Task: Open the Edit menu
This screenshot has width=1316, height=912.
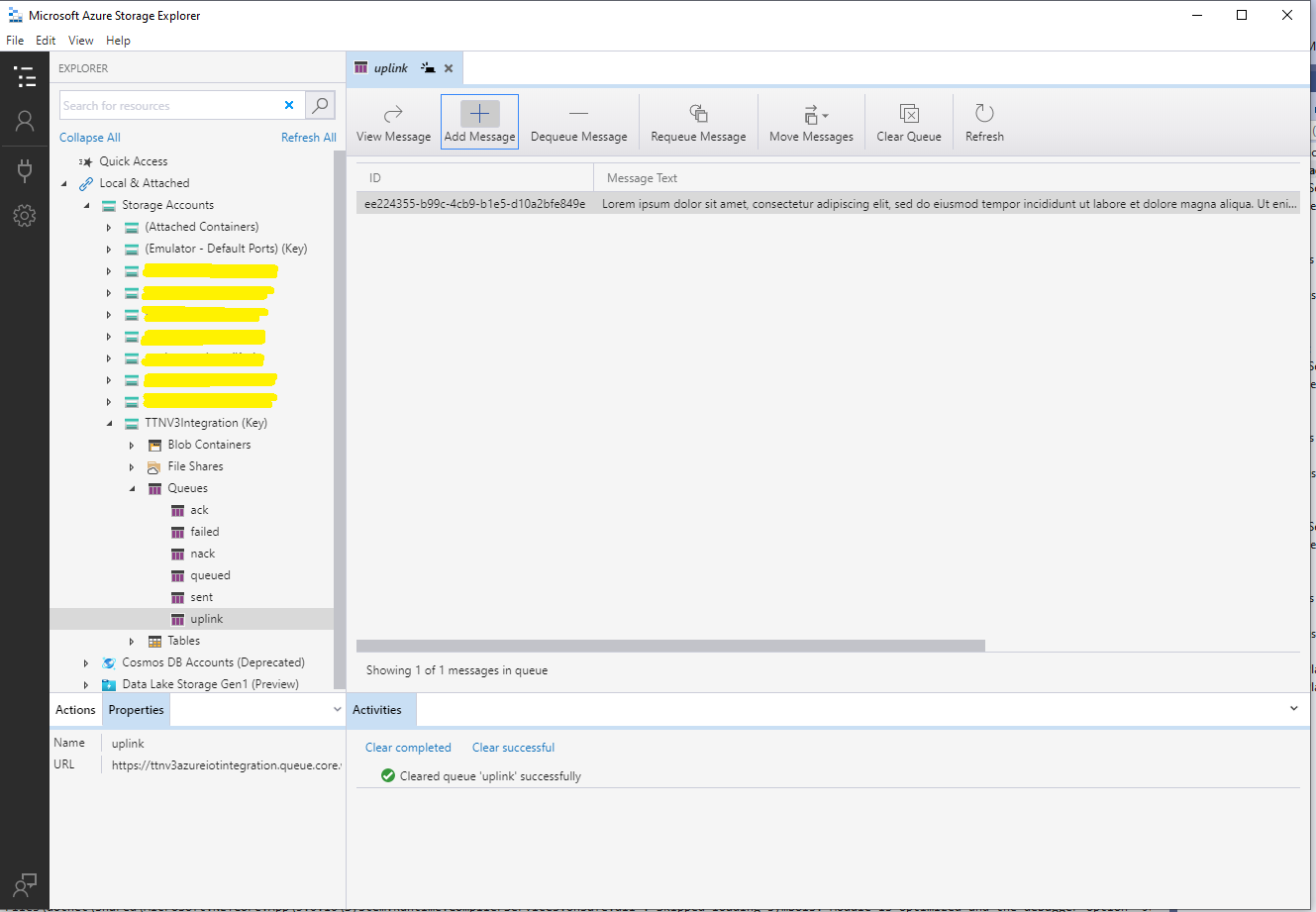Action: pos(46,41)
